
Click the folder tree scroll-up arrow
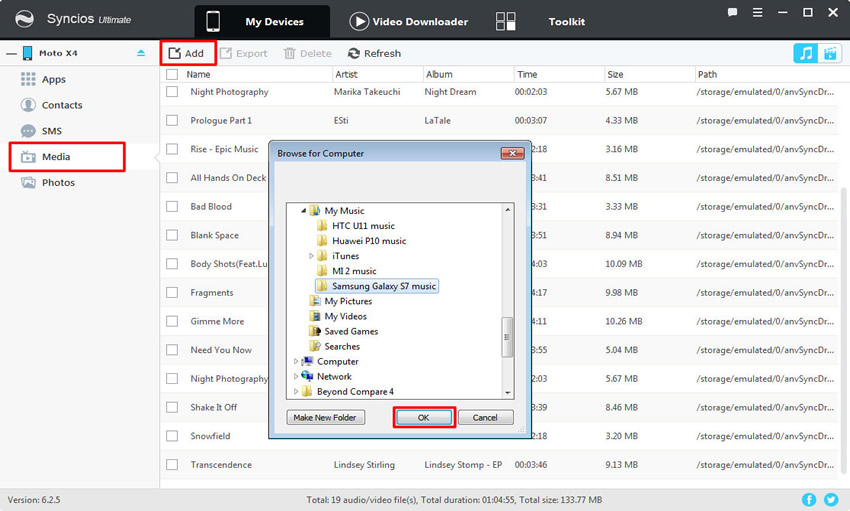[507, 210]
